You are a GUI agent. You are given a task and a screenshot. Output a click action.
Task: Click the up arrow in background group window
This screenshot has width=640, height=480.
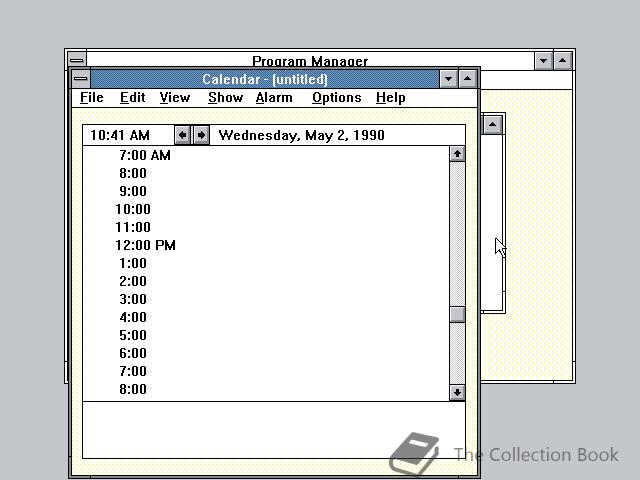point(492,124)
